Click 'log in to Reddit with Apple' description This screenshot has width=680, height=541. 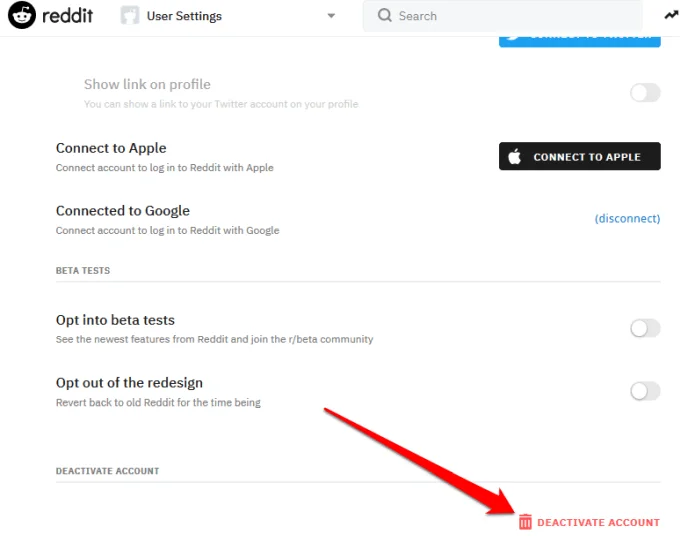165,168
